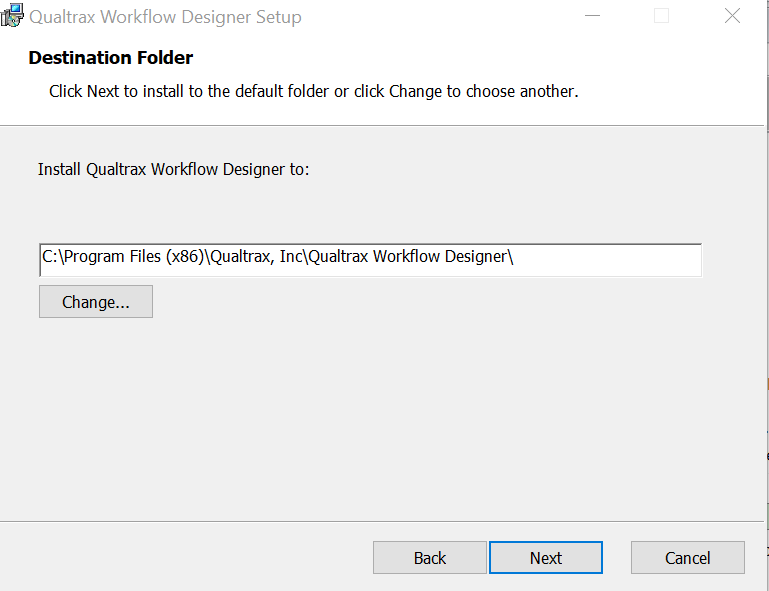Image resolution: width=769 pixels, height=591 pixels.
Task: Click 'Program Files (x86)' inside the path box
Action: coord(134,257)
